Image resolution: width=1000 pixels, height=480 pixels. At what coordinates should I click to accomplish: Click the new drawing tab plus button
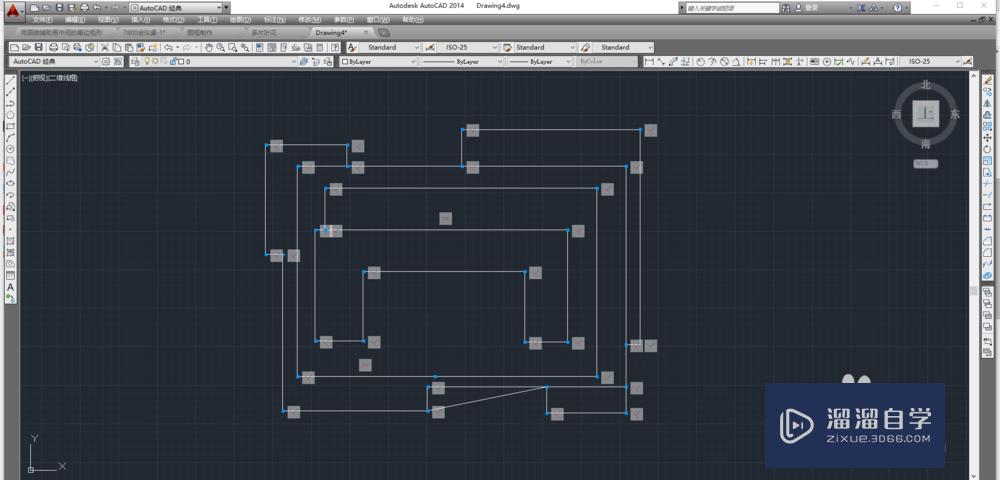384,32
